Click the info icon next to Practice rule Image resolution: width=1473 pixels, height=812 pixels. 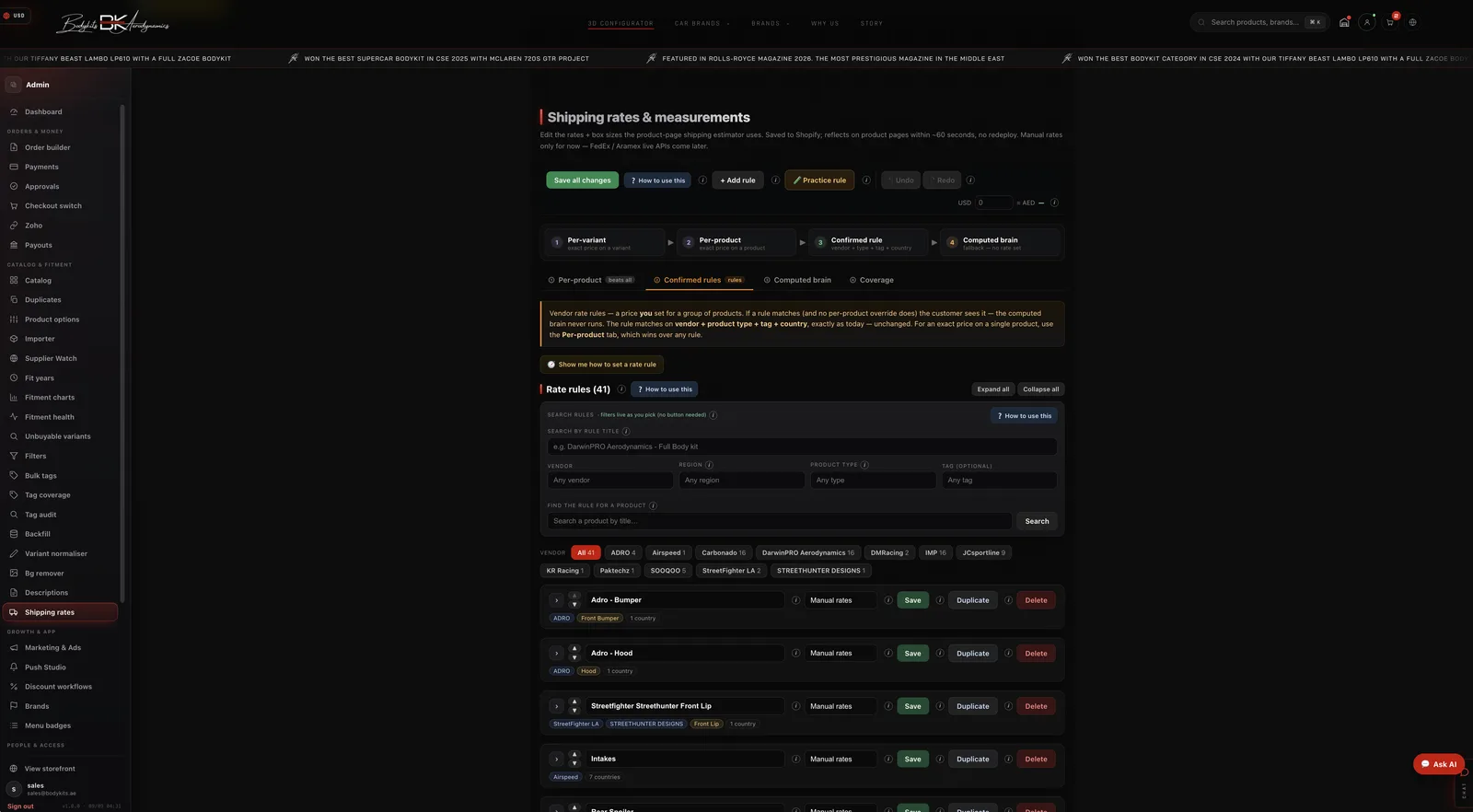tap(866, 180)
